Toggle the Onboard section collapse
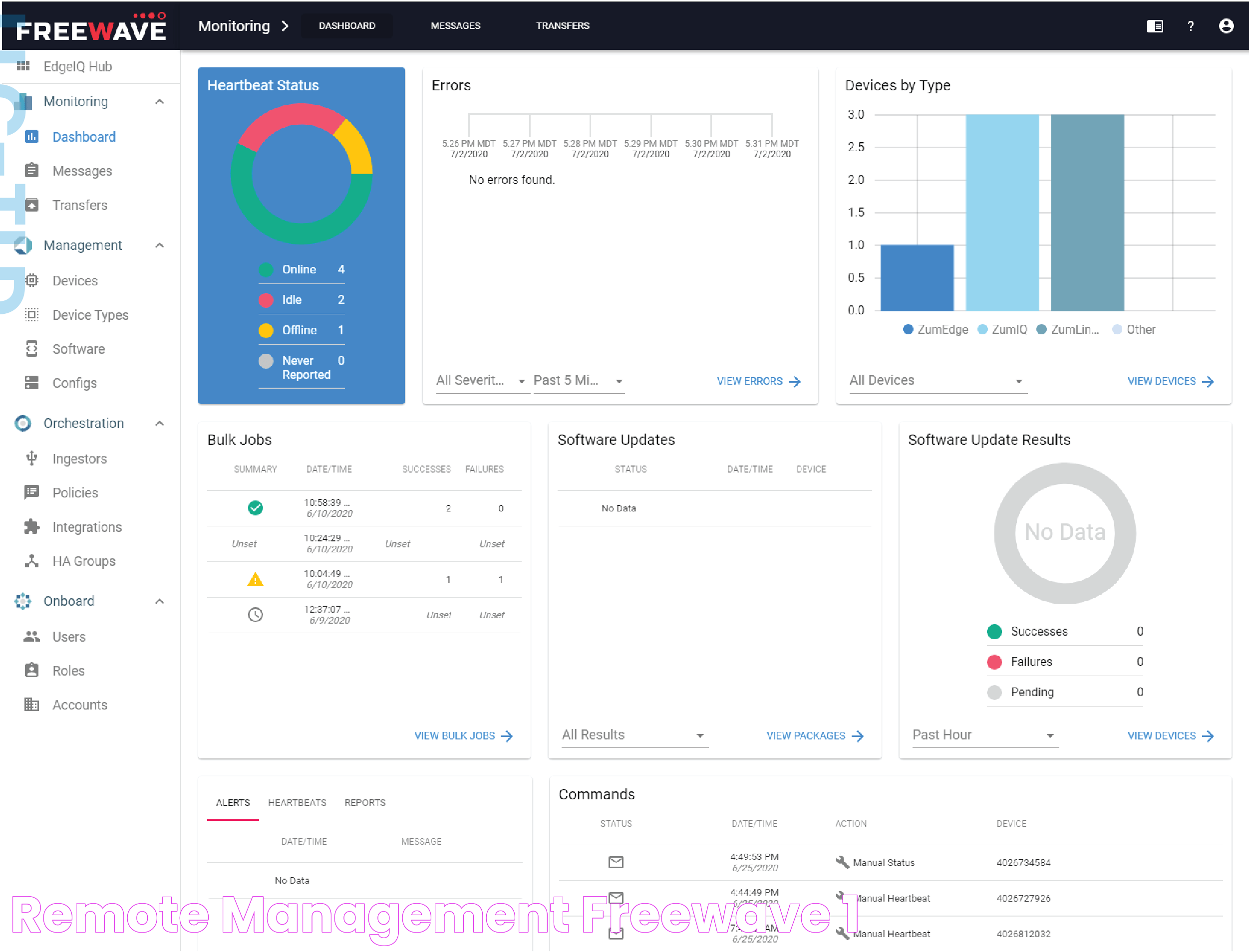This screenshot has width=1249, height=952. 160,601
